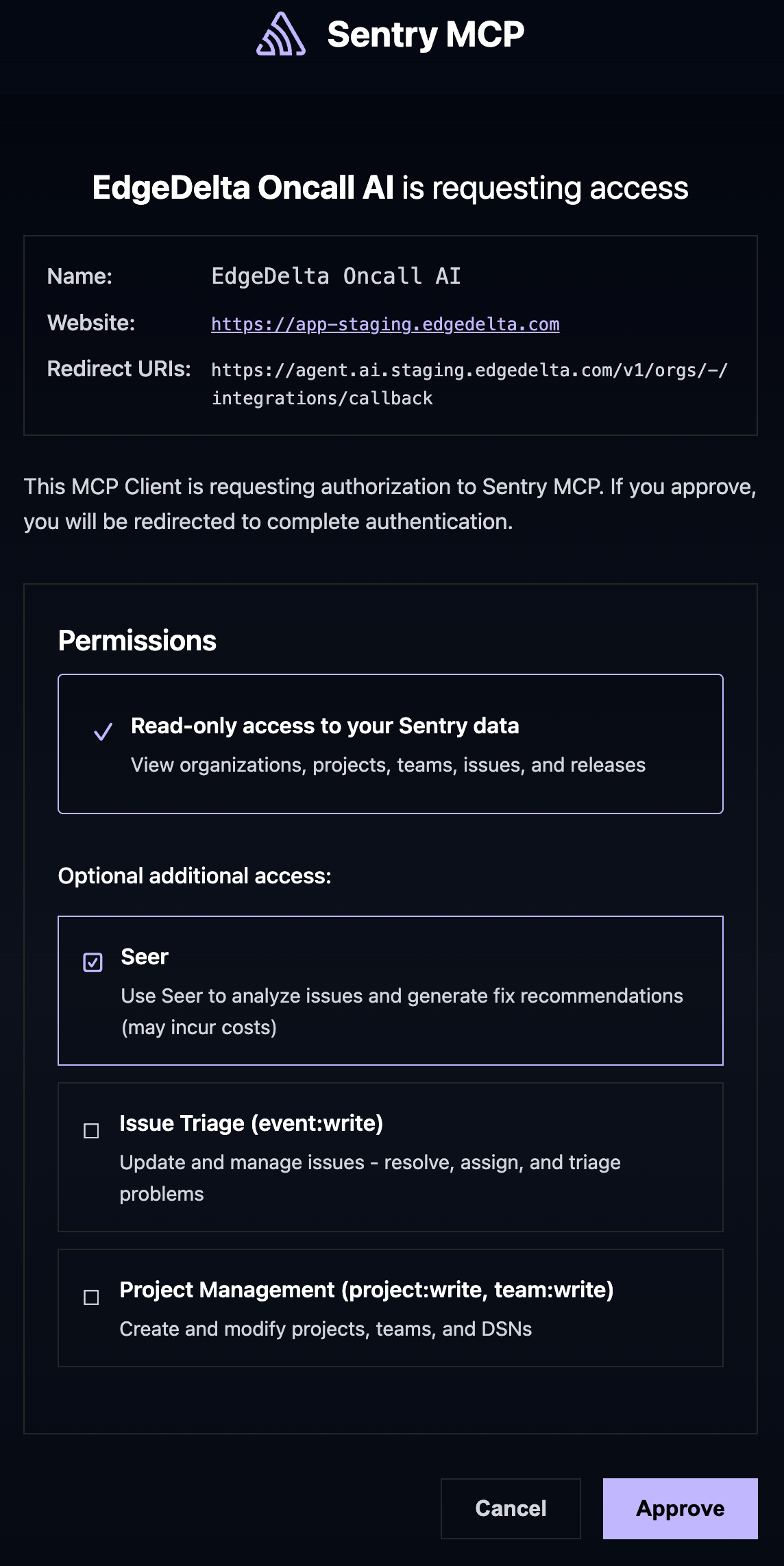
Task: Click the Sentry MCP header title
Action: (x=425, y=34)
